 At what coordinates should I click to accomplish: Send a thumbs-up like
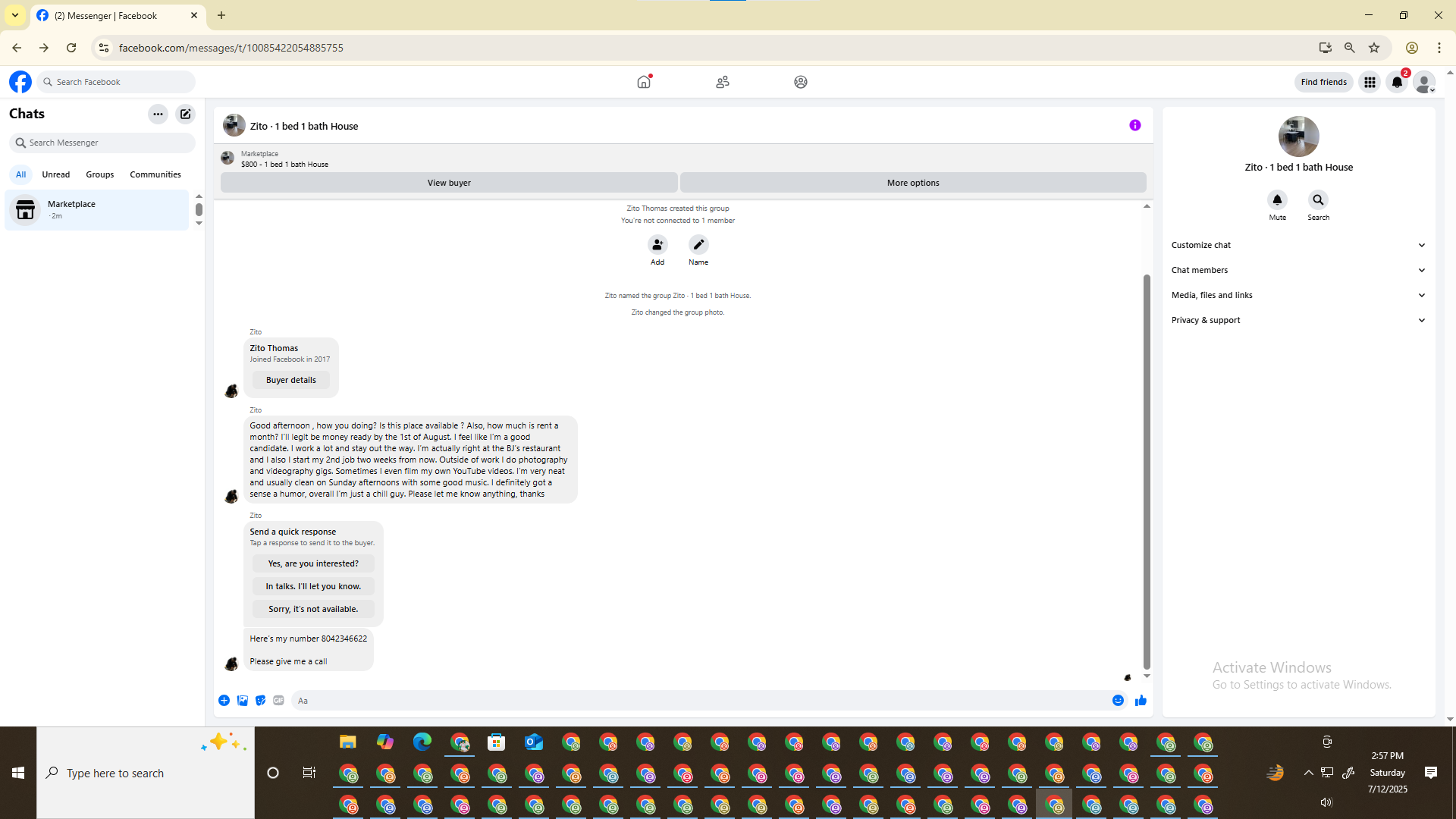coord(1141,701)
